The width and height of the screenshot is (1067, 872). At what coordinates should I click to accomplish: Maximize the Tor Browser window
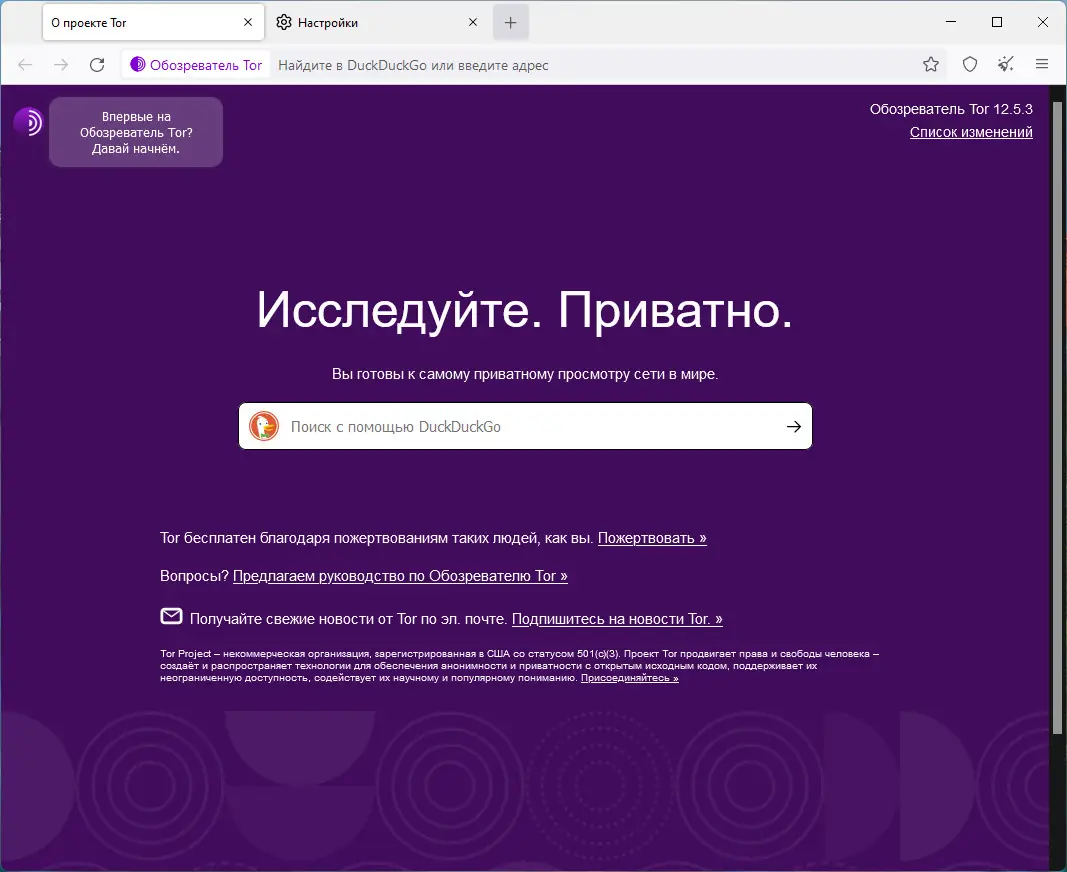(x=997, y=22)
